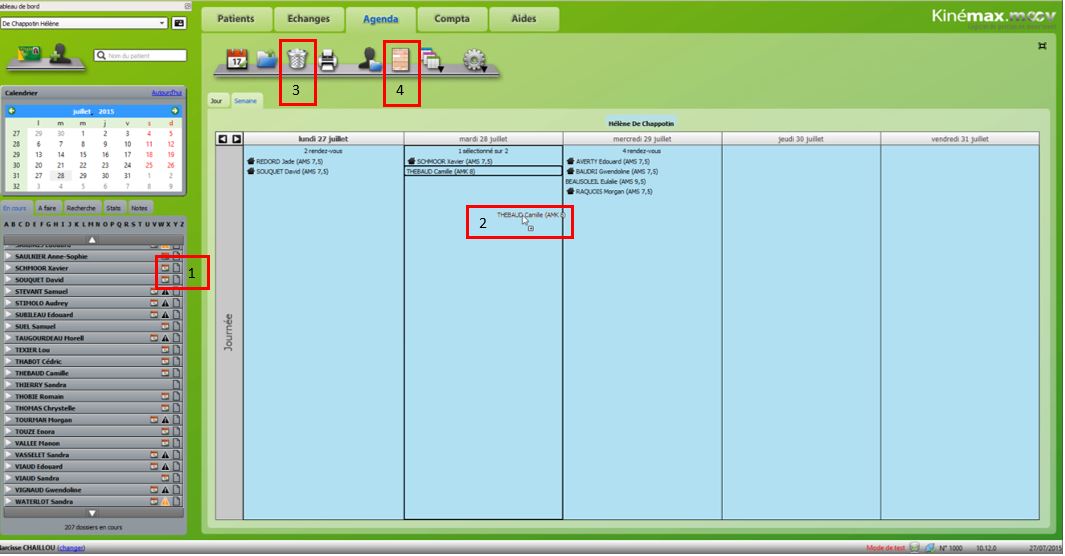Screen dimensions: 1065x556
Task: Click the document icon on SOUQUET David row
Action: coord(176,280)
